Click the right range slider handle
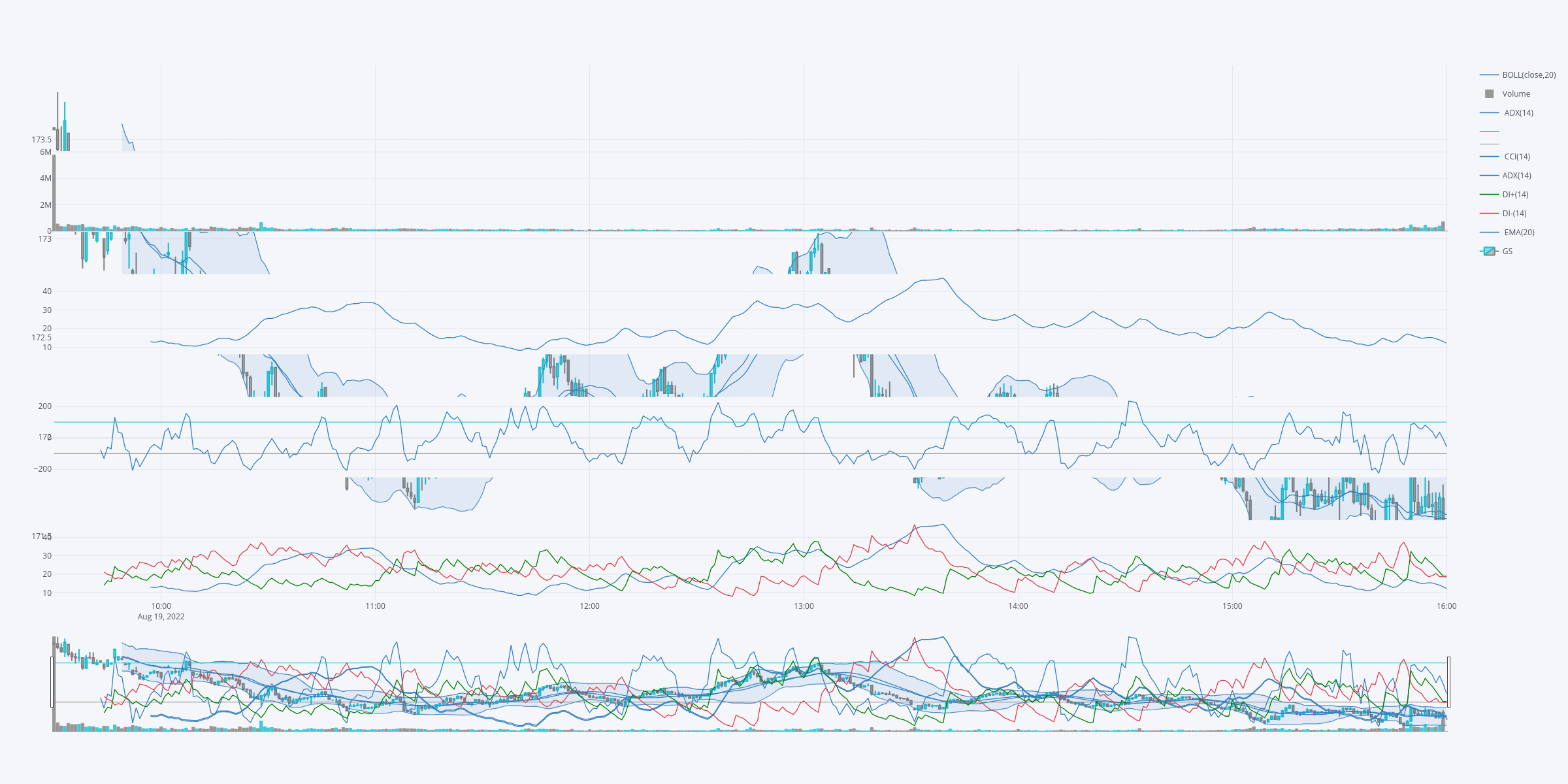The image size is (1568, 784). 1448,682
